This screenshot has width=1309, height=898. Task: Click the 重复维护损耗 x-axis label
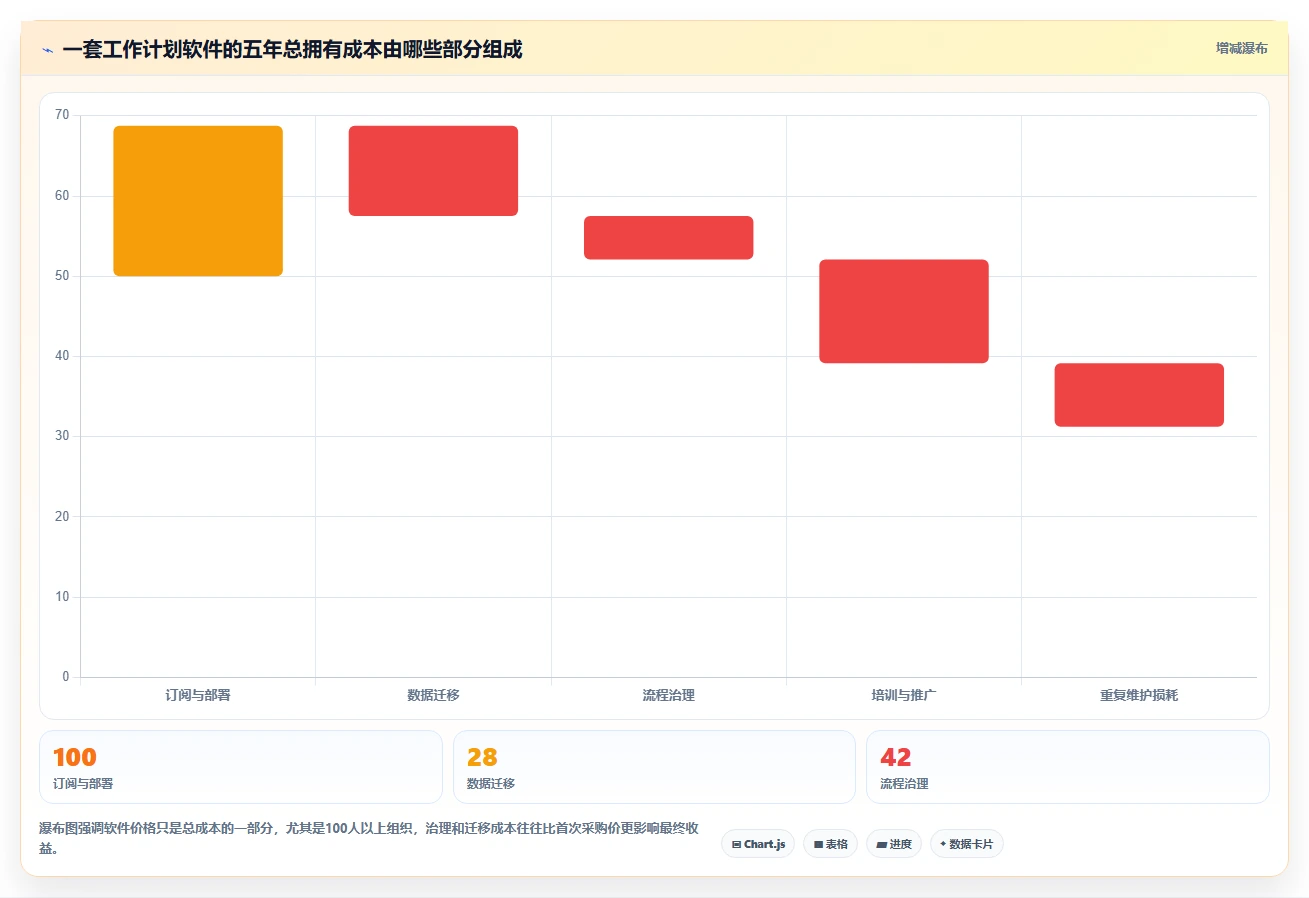(x=1139, y=695)
